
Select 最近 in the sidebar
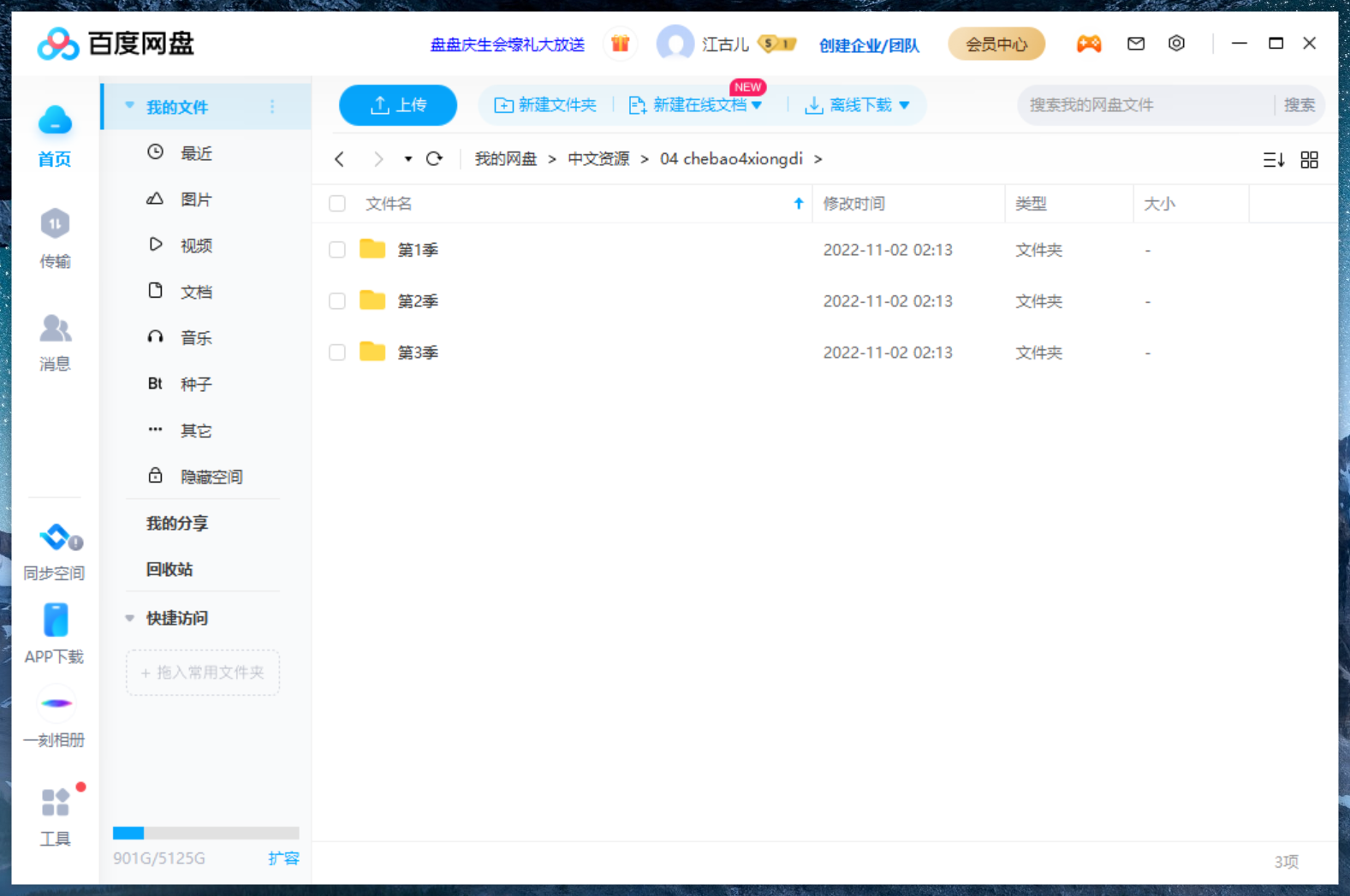pos(196,153)
